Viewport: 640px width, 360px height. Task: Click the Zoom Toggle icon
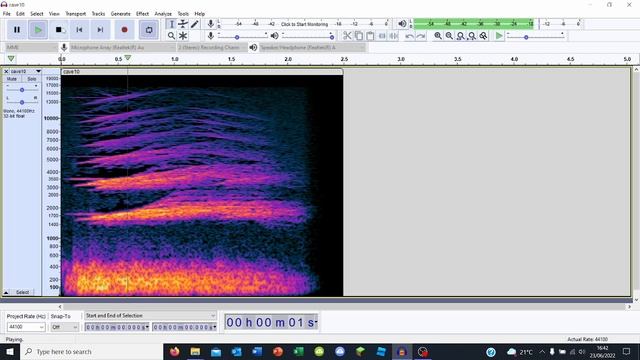point(483,36)
